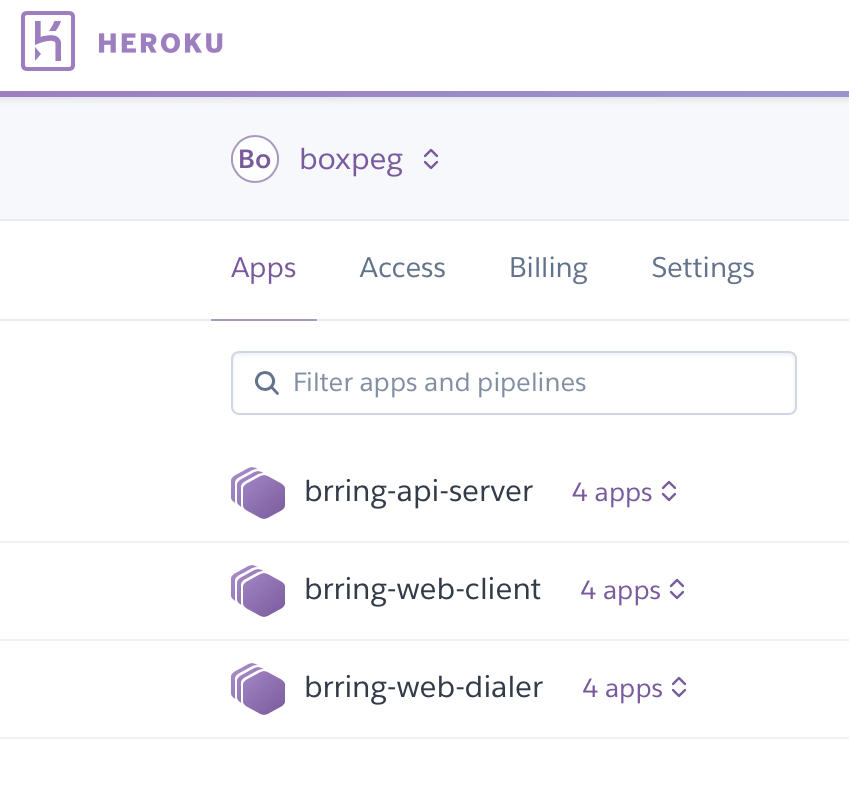Open the brring-api-server pipeline

coord(419,492)
